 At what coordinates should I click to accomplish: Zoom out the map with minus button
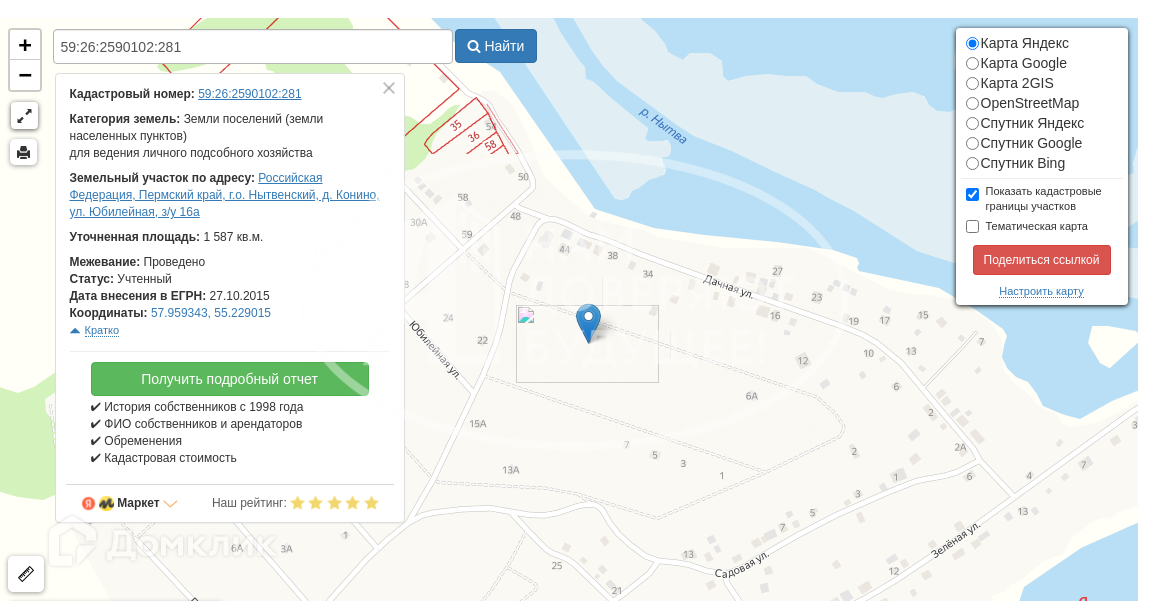25,75
